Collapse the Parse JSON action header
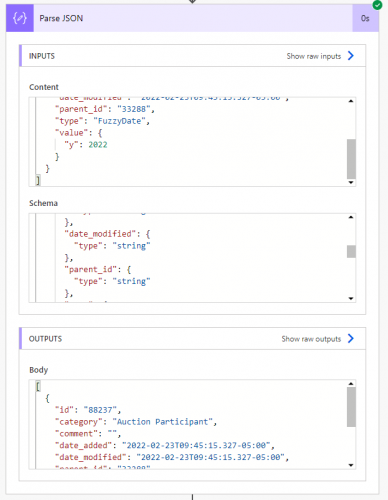388x500 pixels. 193,18
